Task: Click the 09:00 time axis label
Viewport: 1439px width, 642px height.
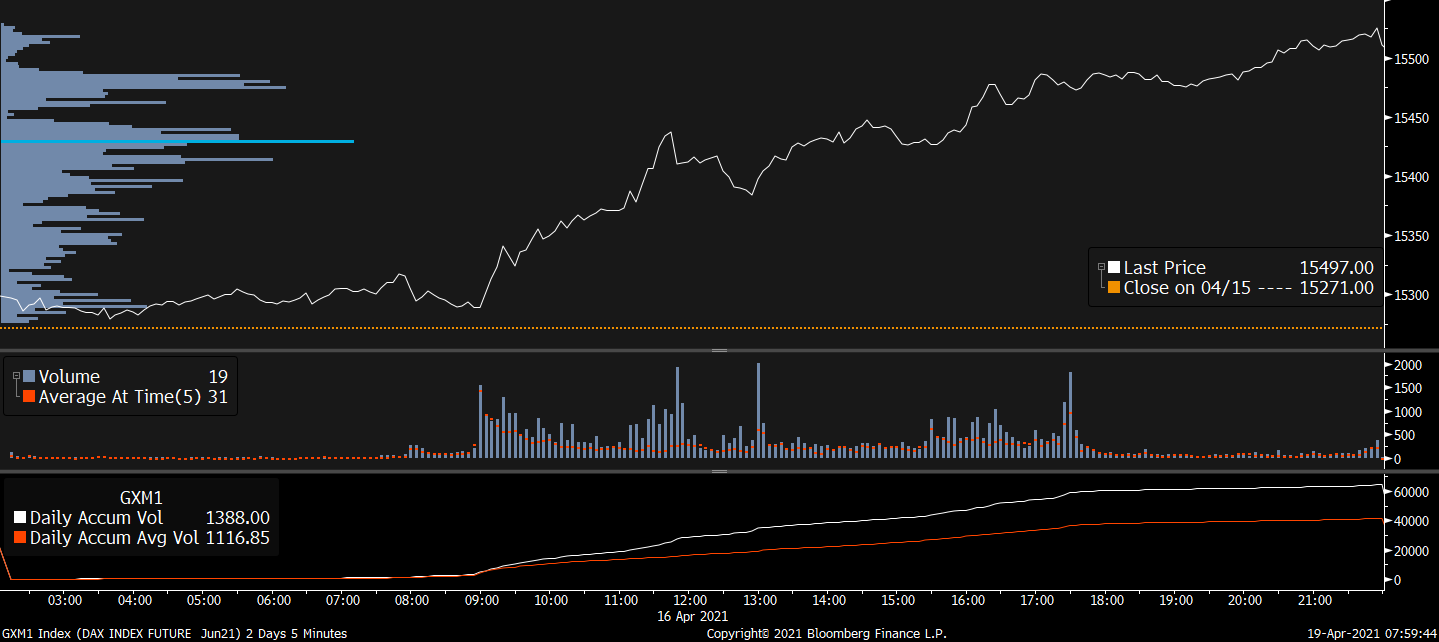Action: [x=482, y=600]
